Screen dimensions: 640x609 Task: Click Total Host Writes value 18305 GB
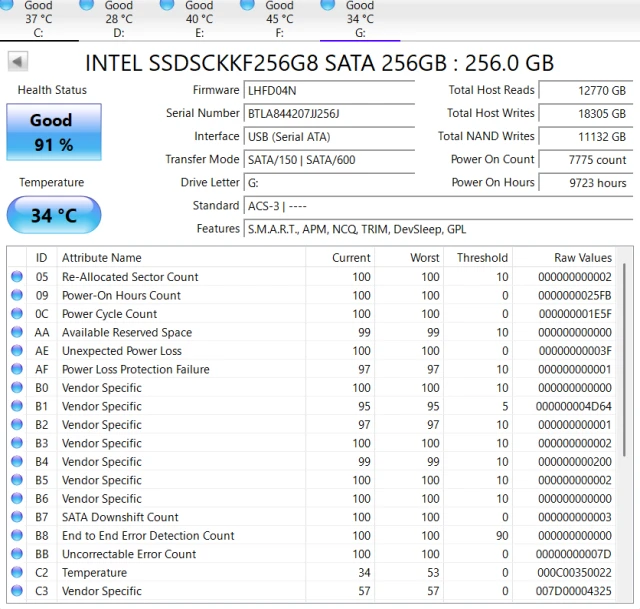point(586,113)
